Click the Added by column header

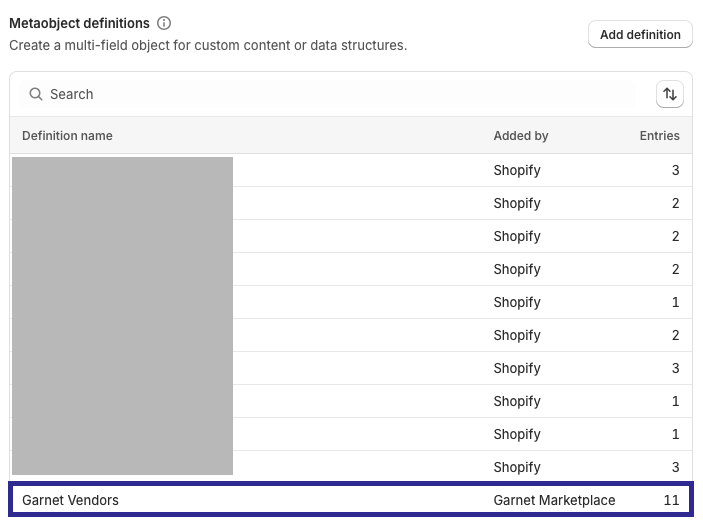click(x=521, y=135)
